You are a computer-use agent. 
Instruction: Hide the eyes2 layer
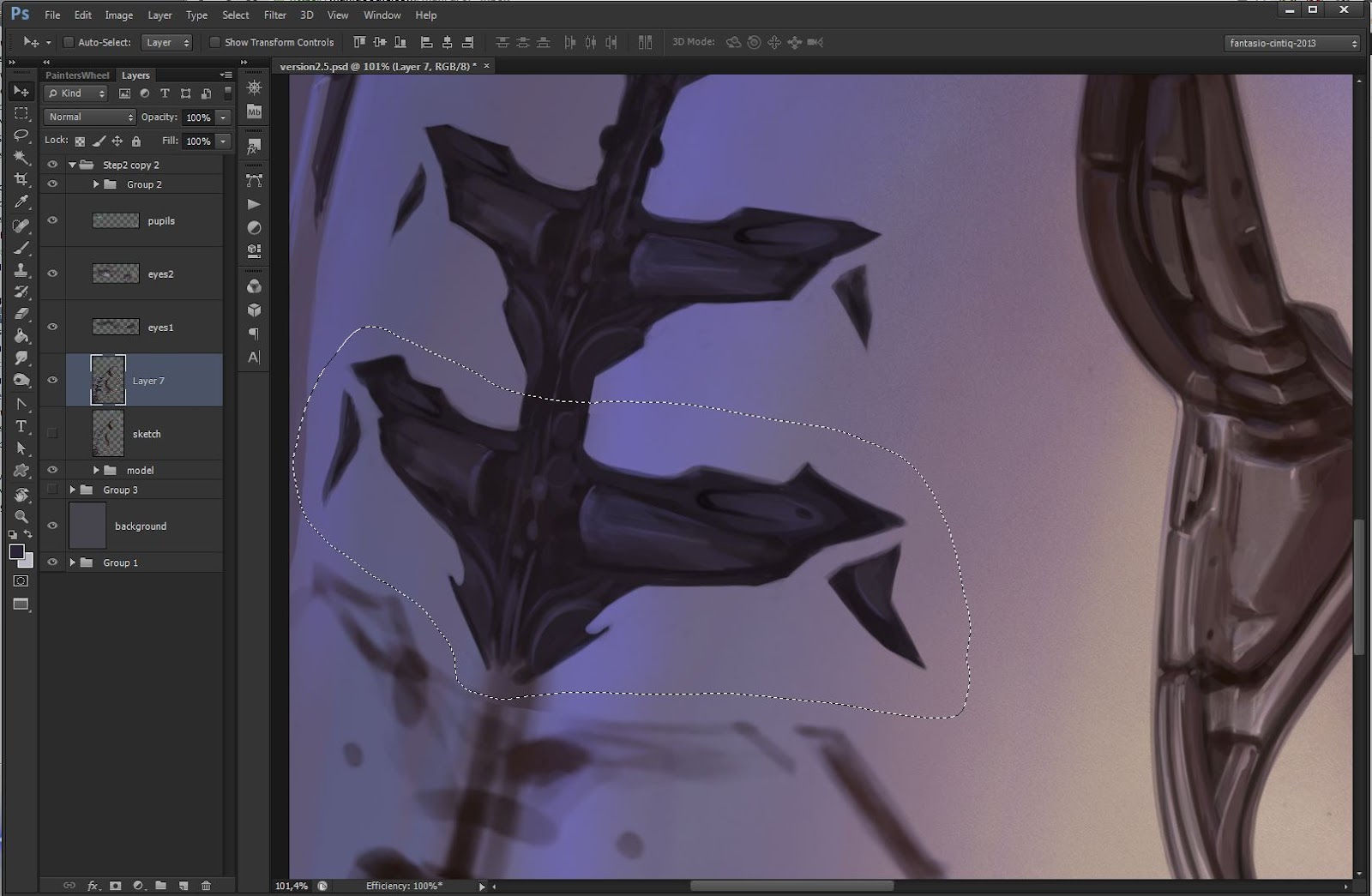[x=52, y=274]
